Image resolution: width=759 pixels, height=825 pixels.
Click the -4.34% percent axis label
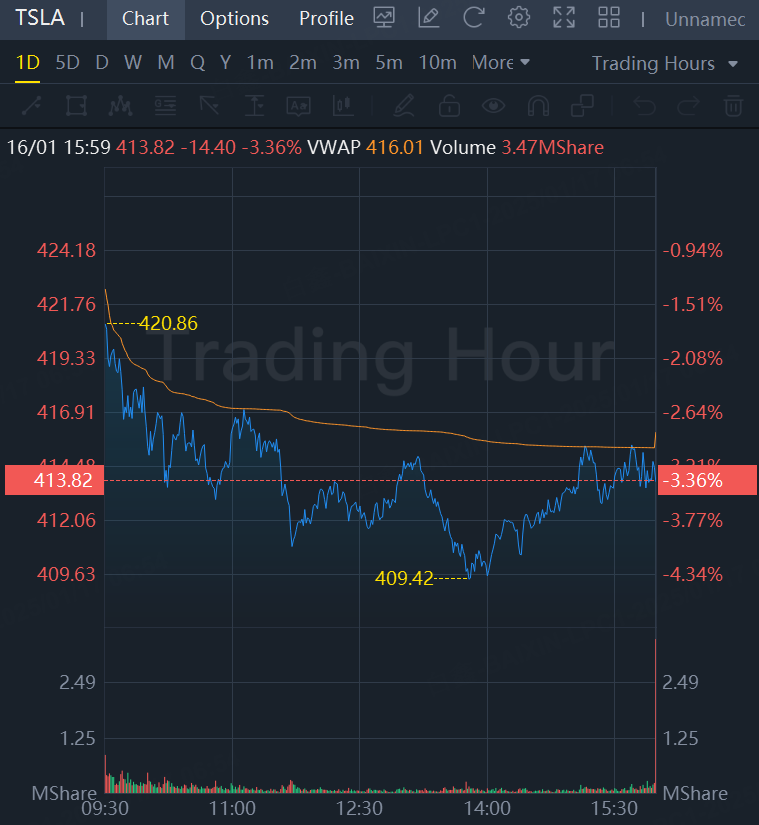pos(693,574)
